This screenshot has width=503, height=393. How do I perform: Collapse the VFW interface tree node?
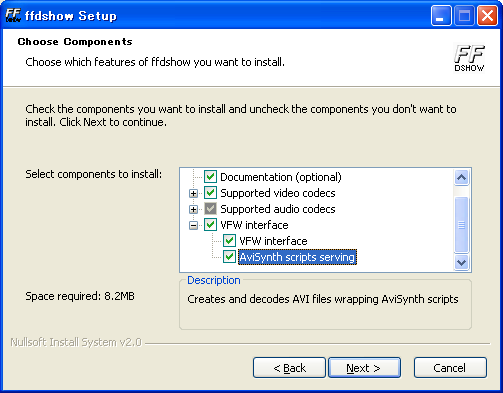pyautogui.click(x=193, y=225)
